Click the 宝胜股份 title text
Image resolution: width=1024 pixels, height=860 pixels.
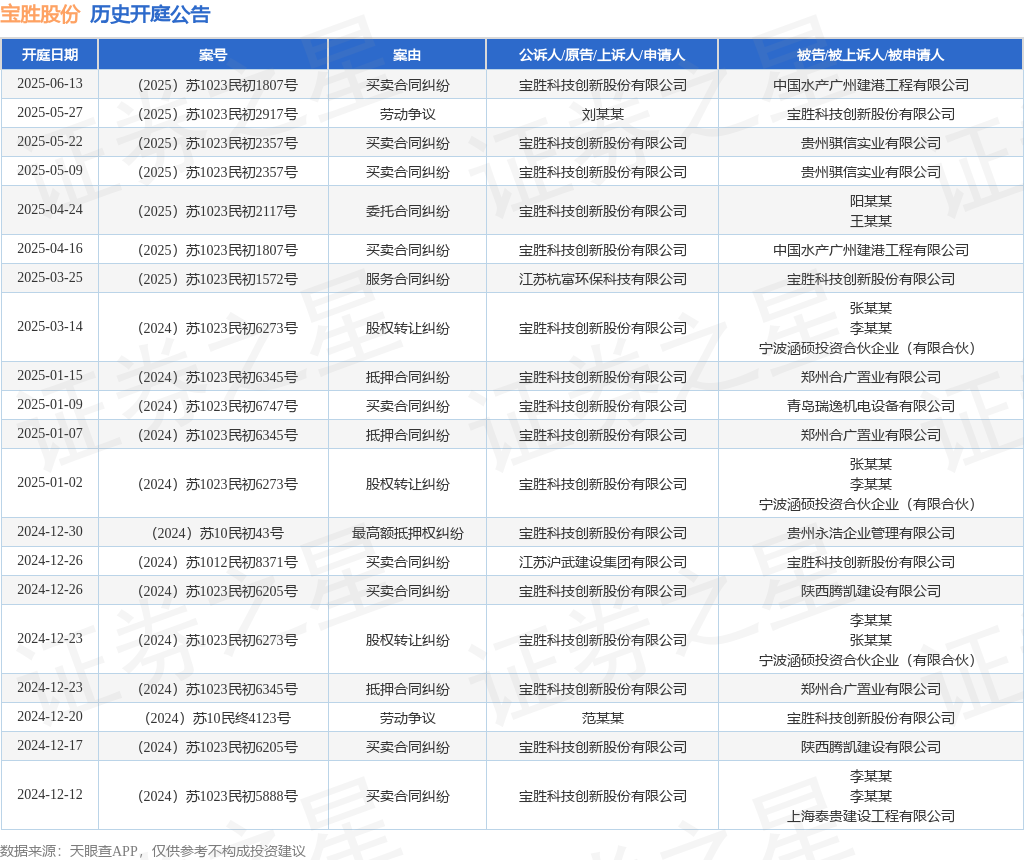pos(40,14)
